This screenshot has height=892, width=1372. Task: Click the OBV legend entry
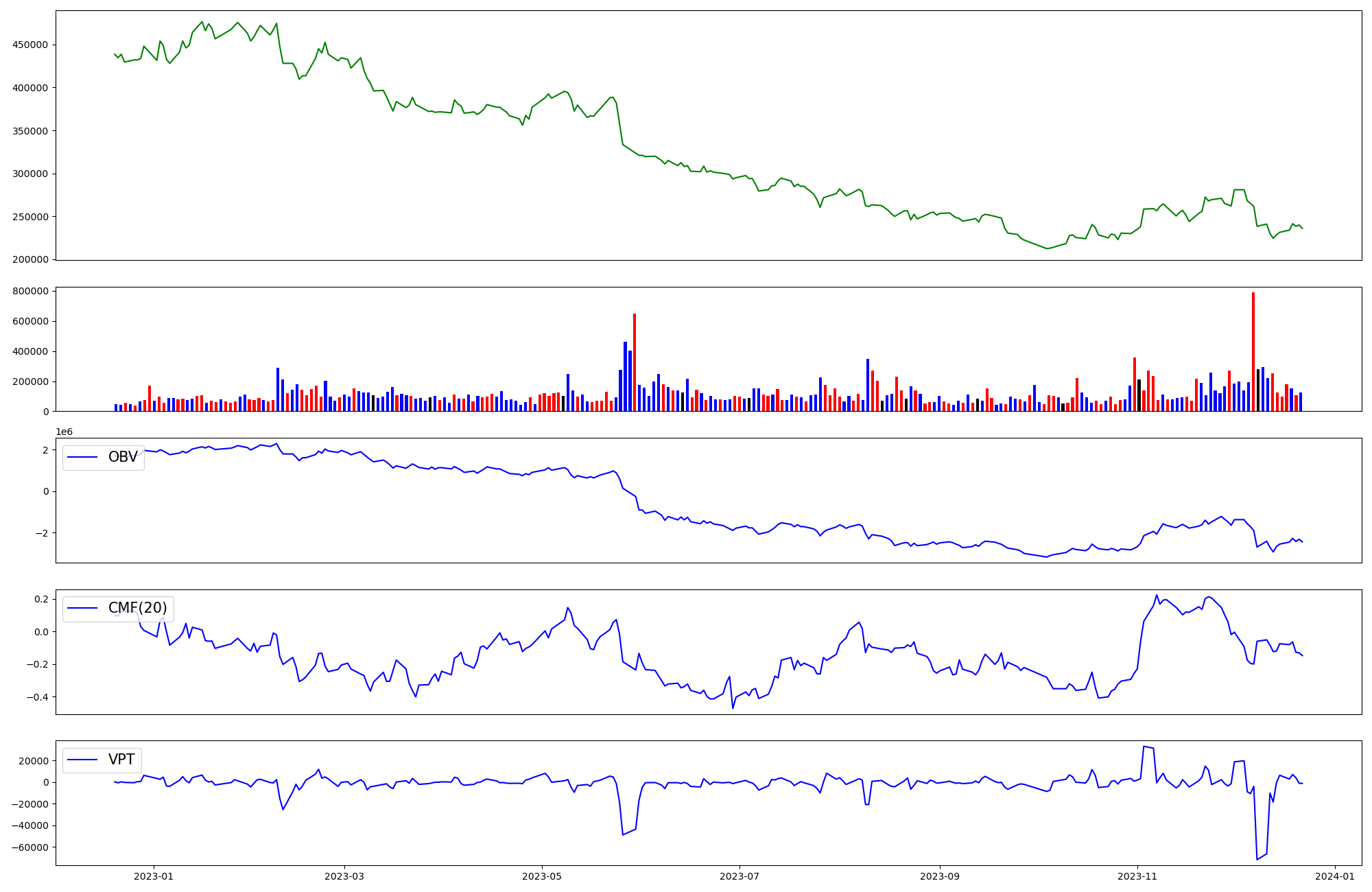tap(123, 458)
